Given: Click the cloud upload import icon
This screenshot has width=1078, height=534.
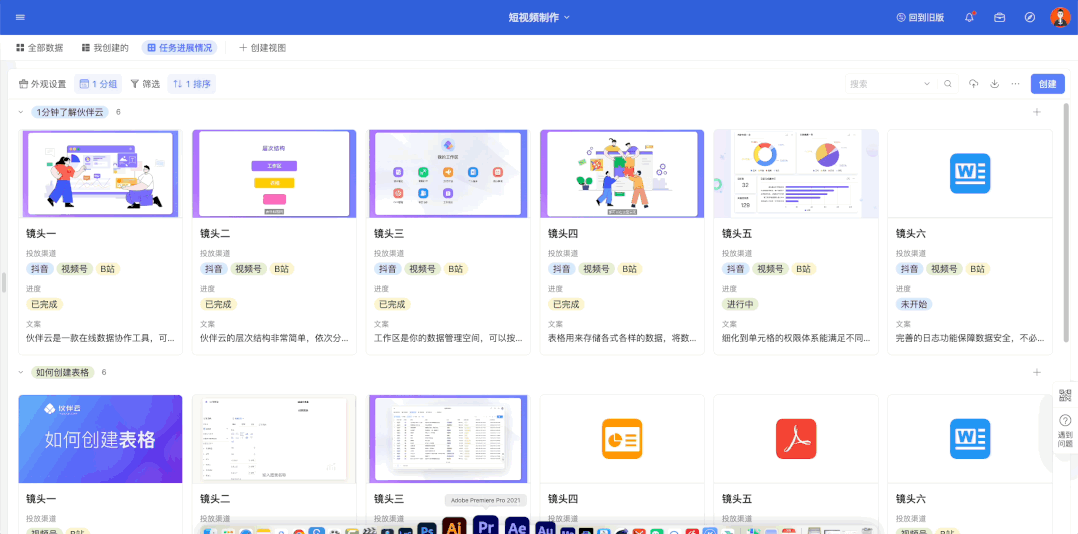Looking at the screenshot, I should click(x=973, y=84).
